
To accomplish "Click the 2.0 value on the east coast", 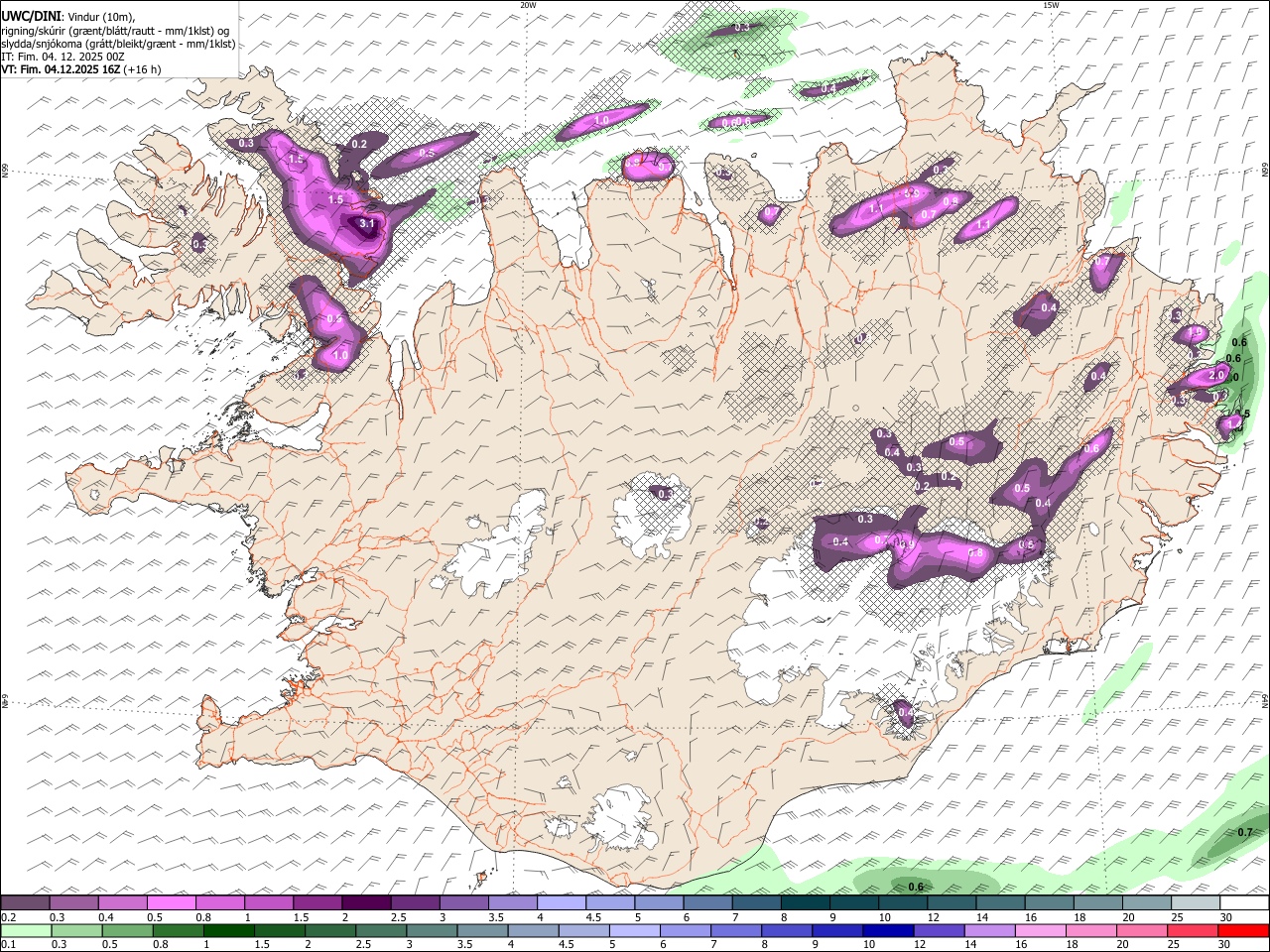I will coord(1216,376).
